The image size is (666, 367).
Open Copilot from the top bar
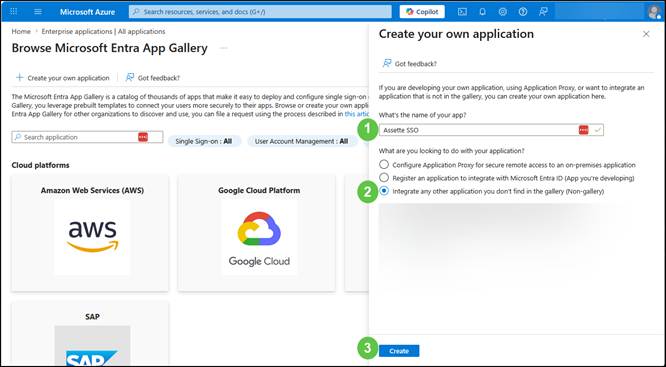(x=422, y=12)
